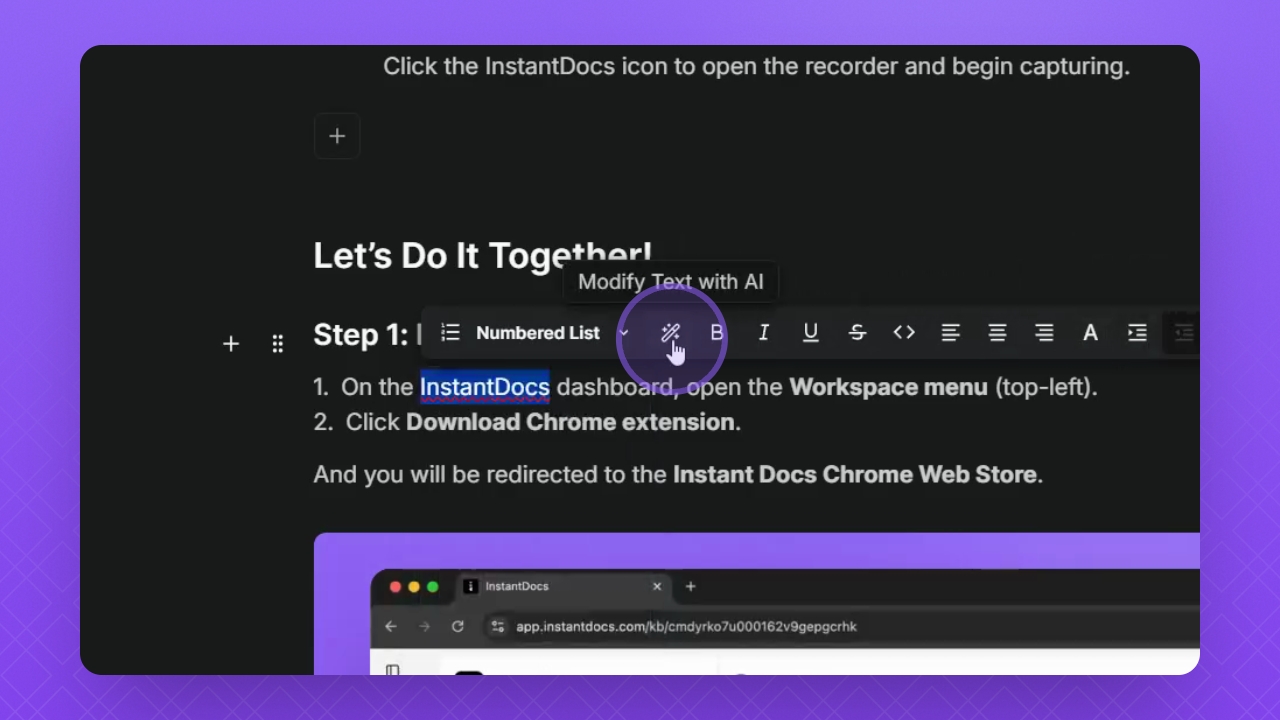Toggle bold formatting
The image size is (1280, 720).
(717, 333)
